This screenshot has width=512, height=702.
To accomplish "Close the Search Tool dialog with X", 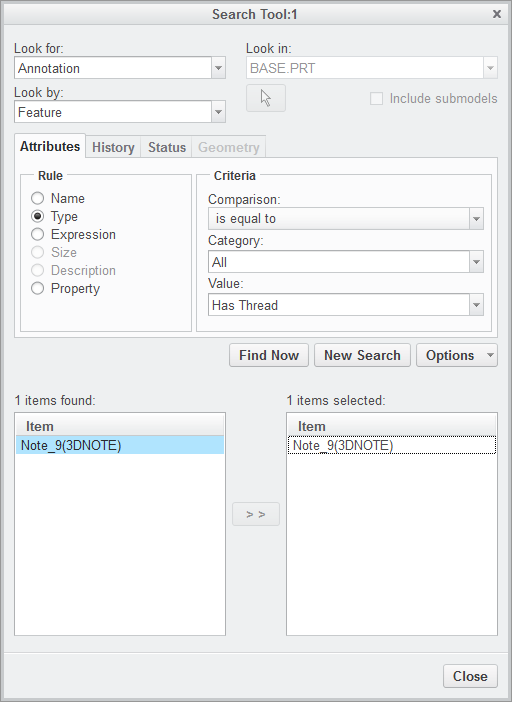I will click(x=497, y=14).
